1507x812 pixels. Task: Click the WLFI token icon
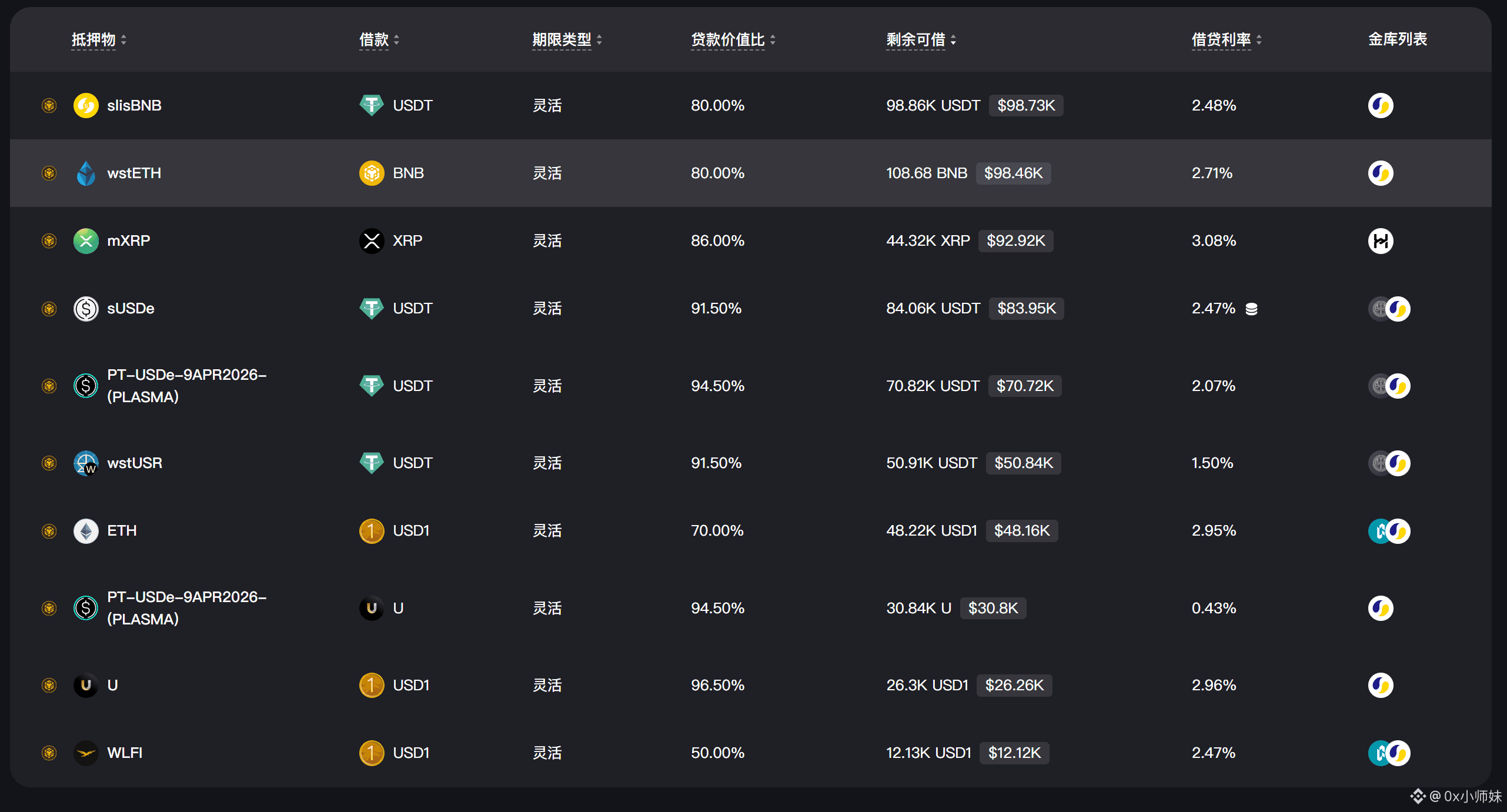(x=86, y=753)
